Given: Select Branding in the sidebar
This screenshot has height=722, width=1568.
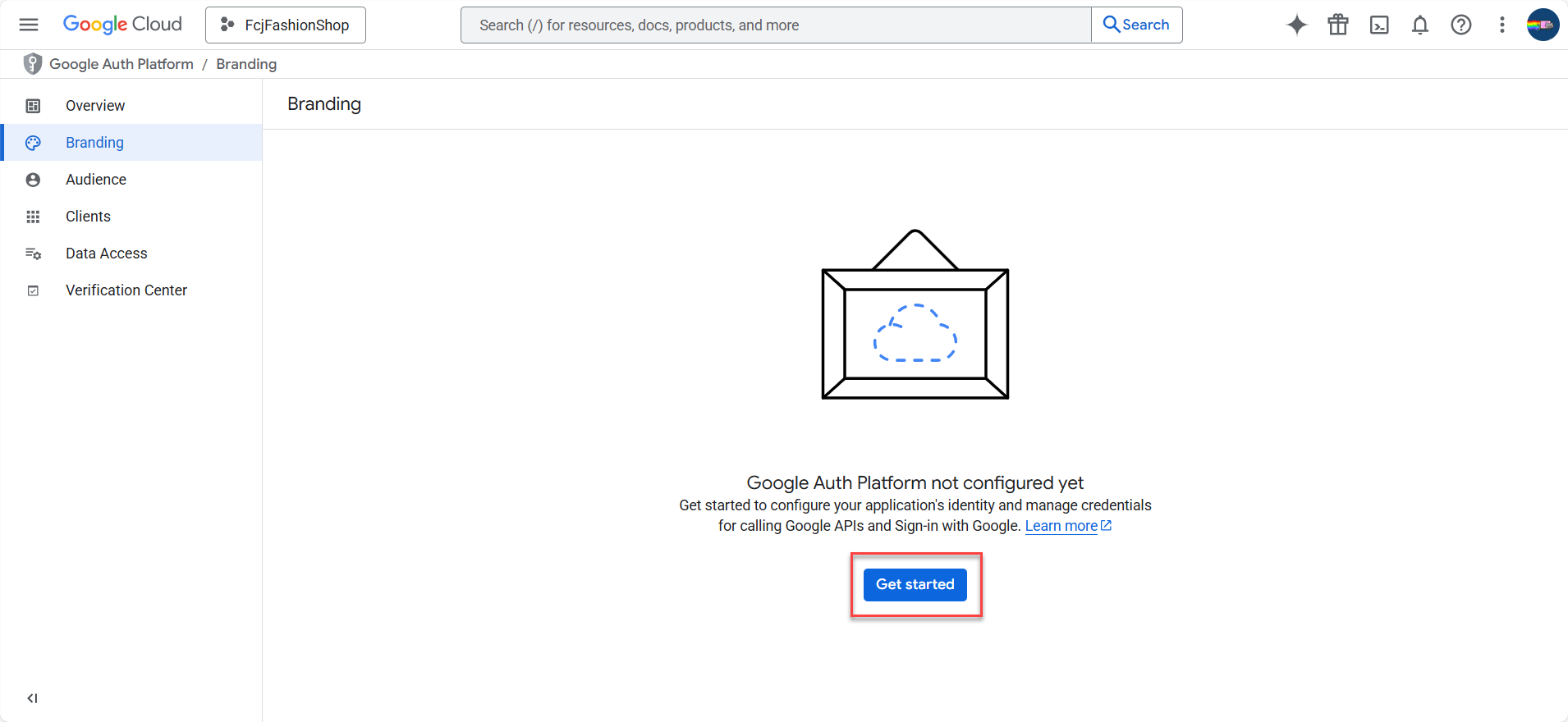Looking at the screenshot, I should click(131, 143).
